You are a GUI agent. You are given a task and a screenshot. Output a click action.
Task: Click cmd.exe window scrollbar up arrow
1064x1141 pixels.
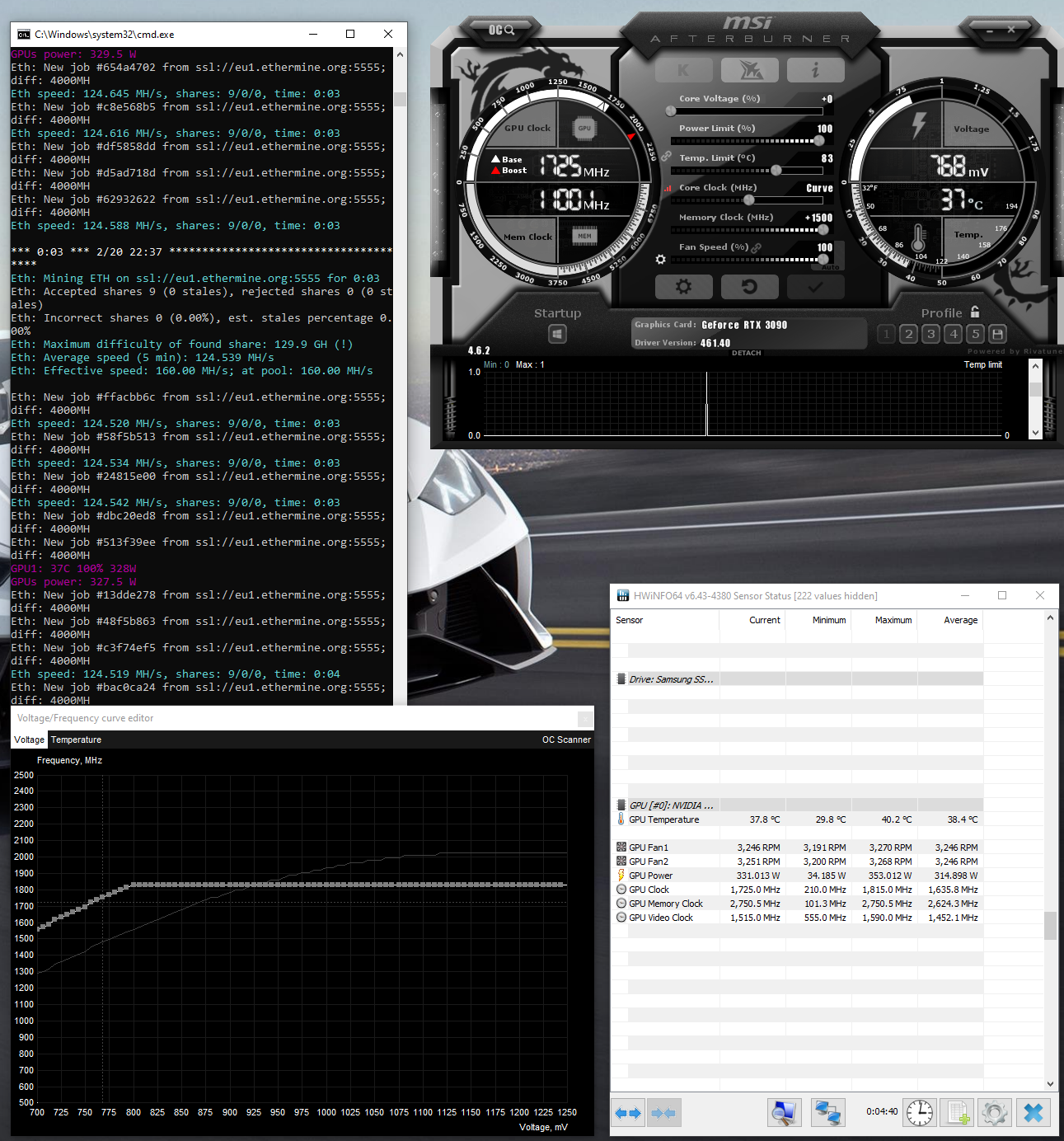coord(400,54)
